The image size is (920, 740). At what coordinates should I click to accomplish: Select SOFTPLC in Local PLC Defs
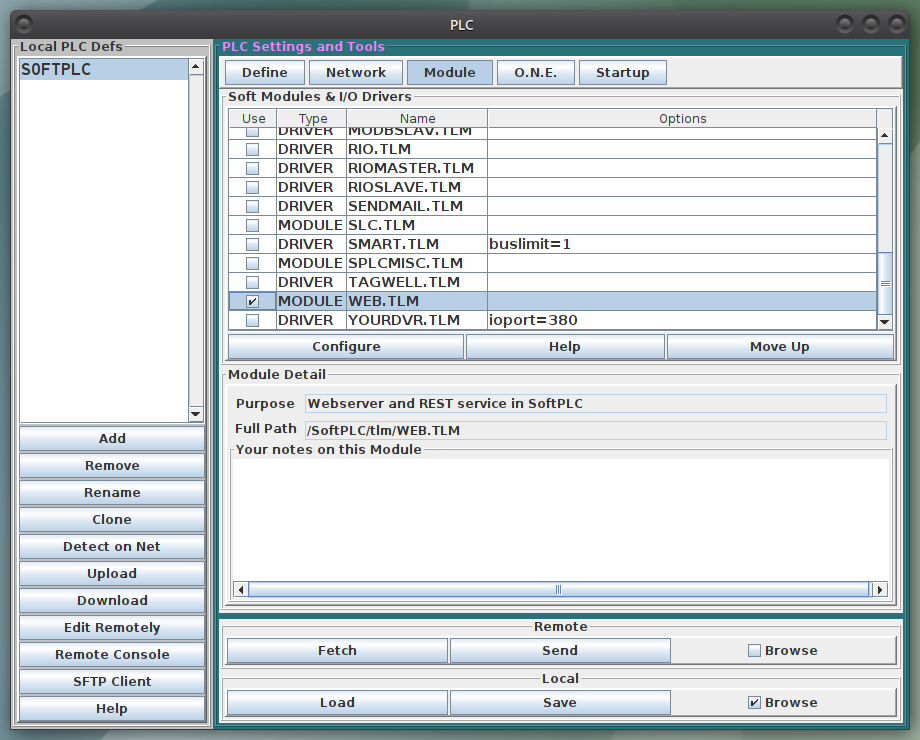point(104,69)
